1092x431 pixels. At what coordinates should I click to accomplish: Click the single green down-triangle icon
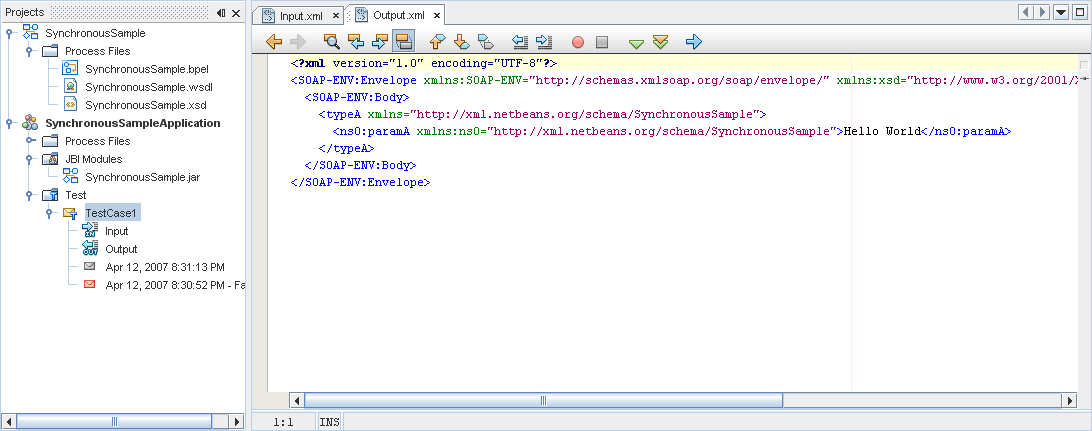[636, 43]
